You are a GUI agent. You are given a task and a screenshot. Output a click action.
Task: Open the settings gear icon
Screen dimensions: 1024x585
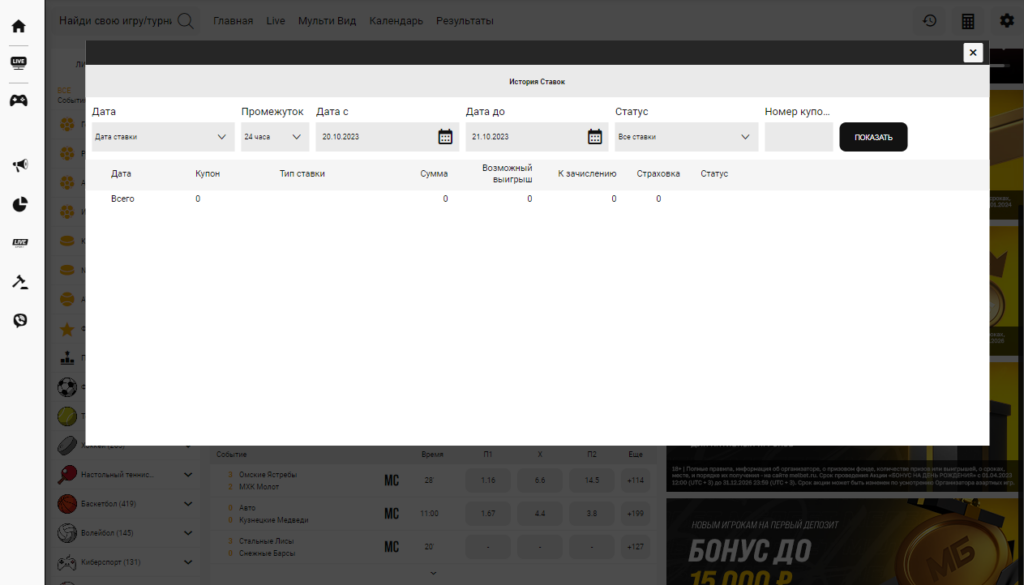pos(1006,21)
